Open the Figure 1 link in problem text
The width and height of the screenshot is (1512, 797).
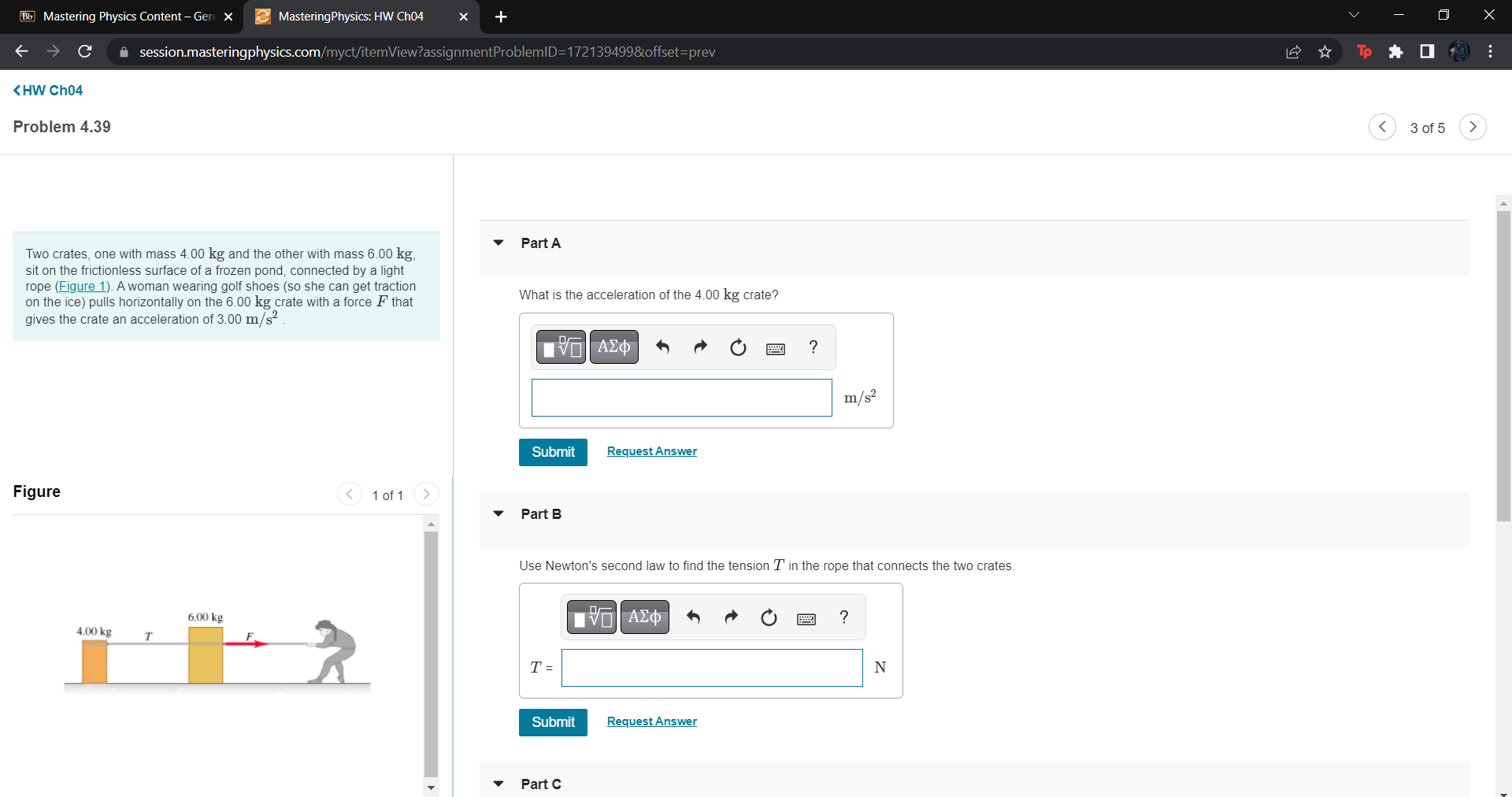[x=82, y=286]
